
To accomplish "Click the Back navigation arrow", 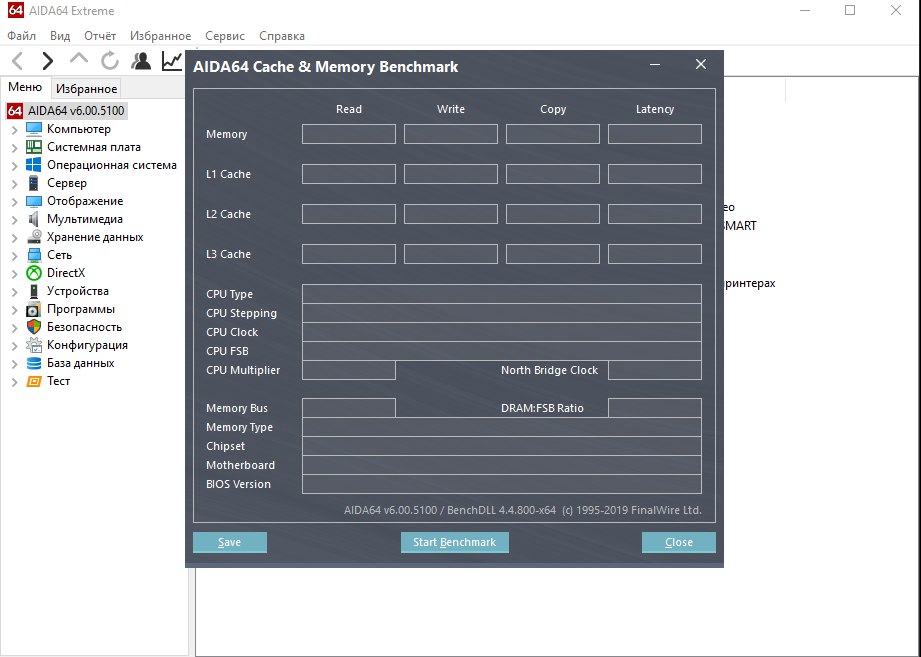I will [18, 60].
